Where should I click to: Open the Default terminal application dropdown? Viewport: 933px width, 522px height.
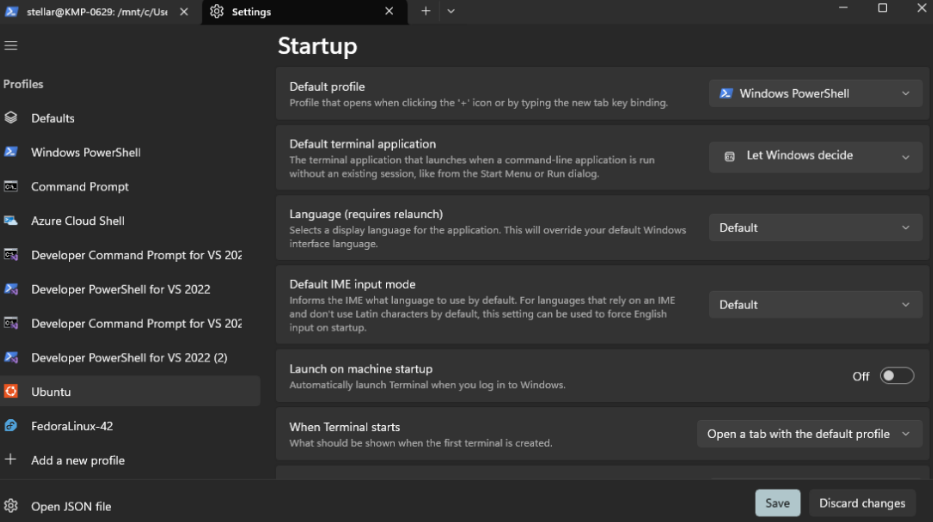(815, 156)
